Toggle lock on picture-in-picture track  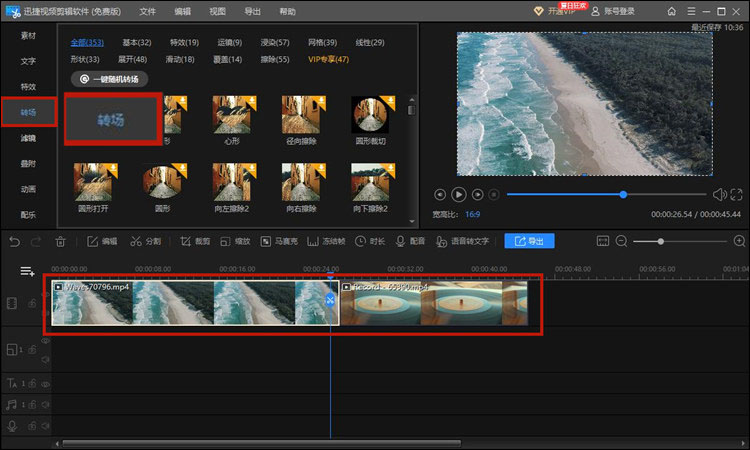32,350
